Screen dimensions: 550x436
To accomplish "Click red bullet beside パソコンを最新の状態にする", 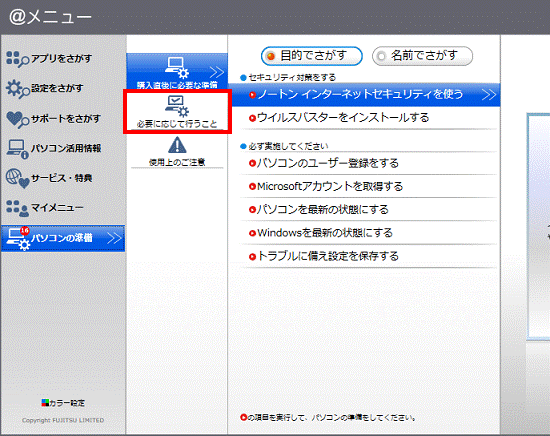I will [x=252, y=210].
